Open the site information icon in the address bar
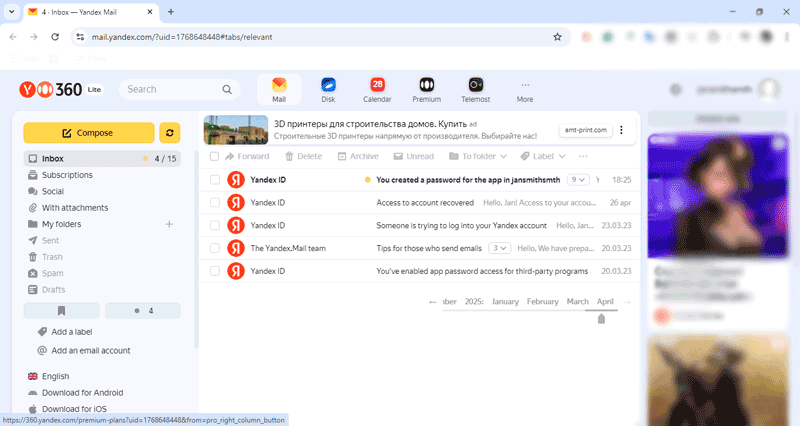This screenshot has width=800, height=426. click(x=80, y=37)
